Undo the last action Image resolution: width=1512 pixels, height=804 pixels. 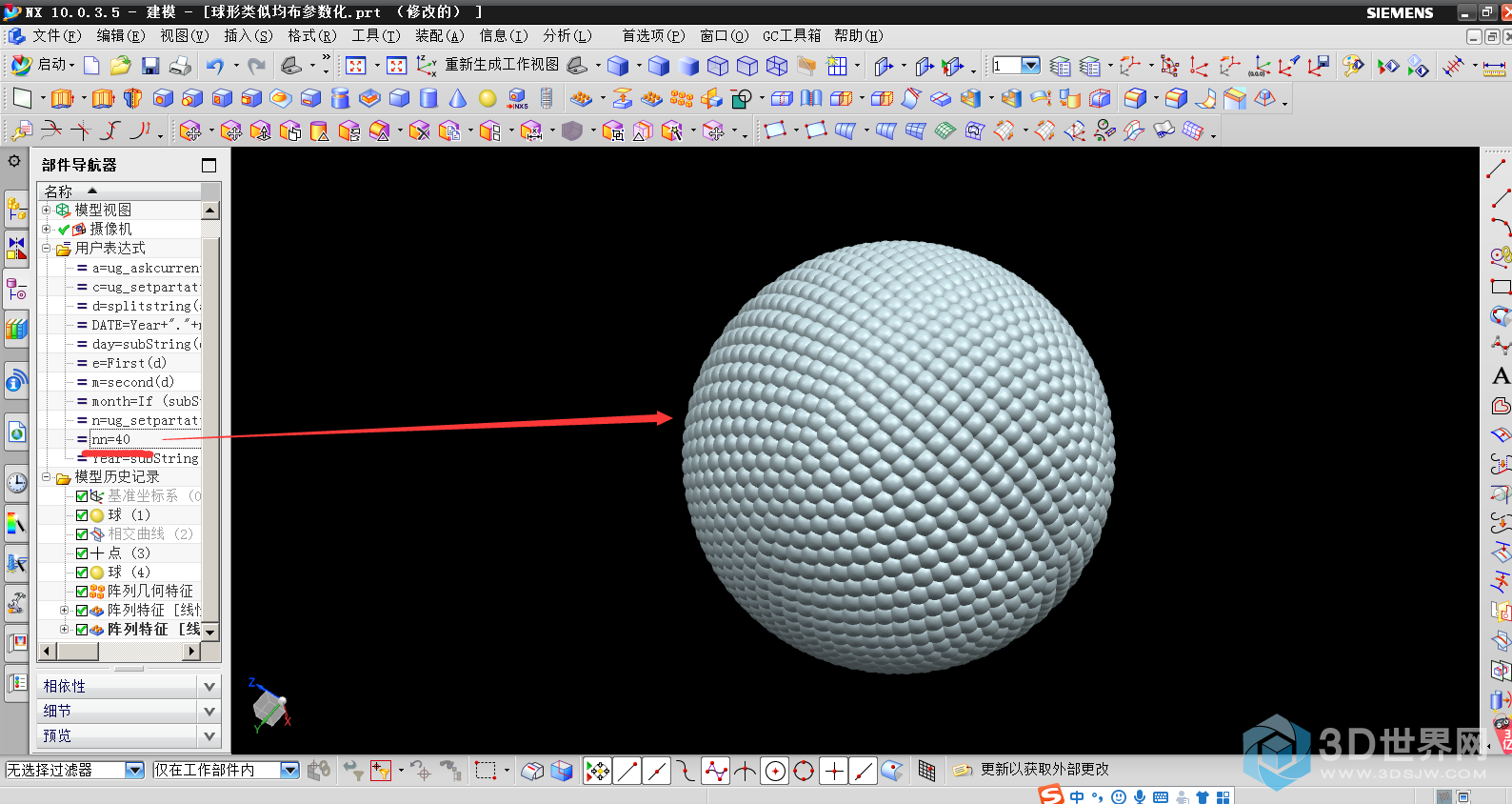tap(215, 65)
